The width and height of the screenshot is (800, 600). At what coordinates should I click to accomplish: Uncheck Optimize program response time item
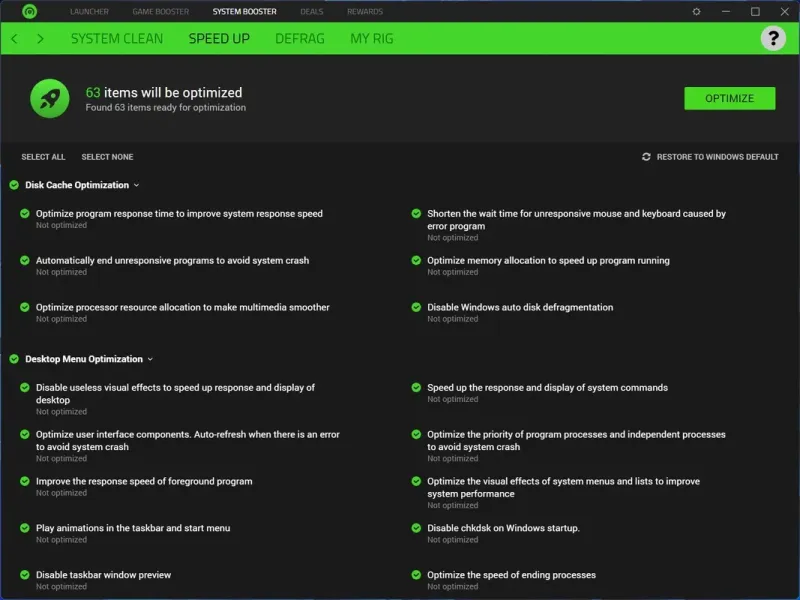[x=24, y=213]
